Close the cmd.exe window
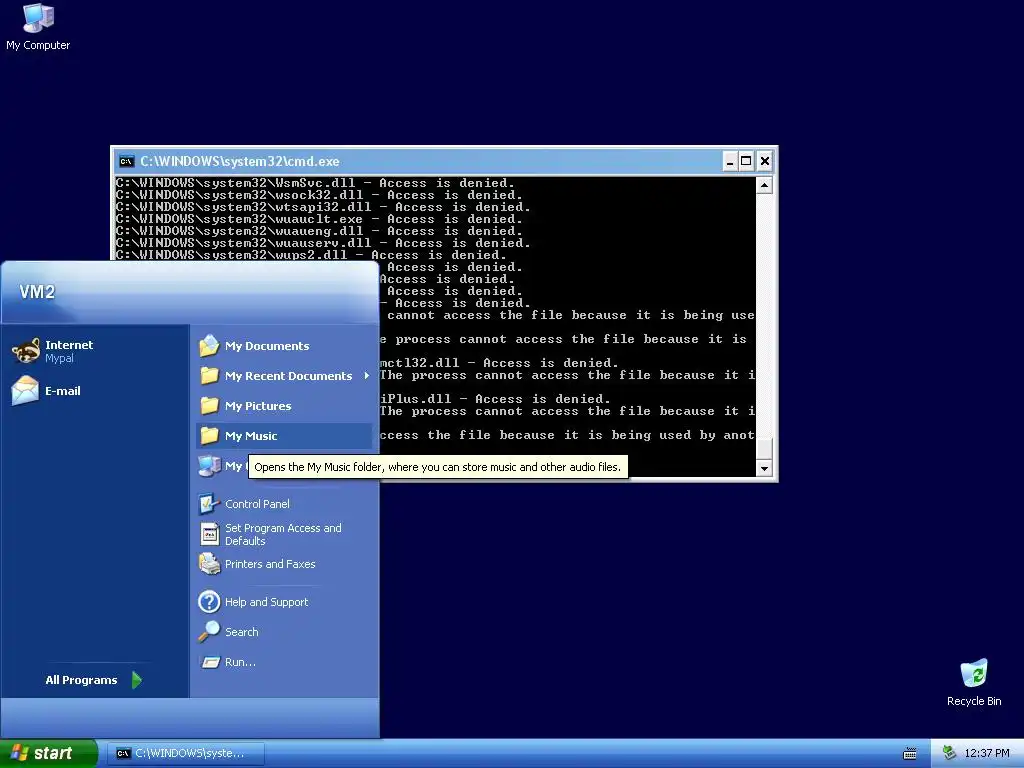The width and height of the screenshot is (1024, 768). pyautogui.click(x=764, y=161)
